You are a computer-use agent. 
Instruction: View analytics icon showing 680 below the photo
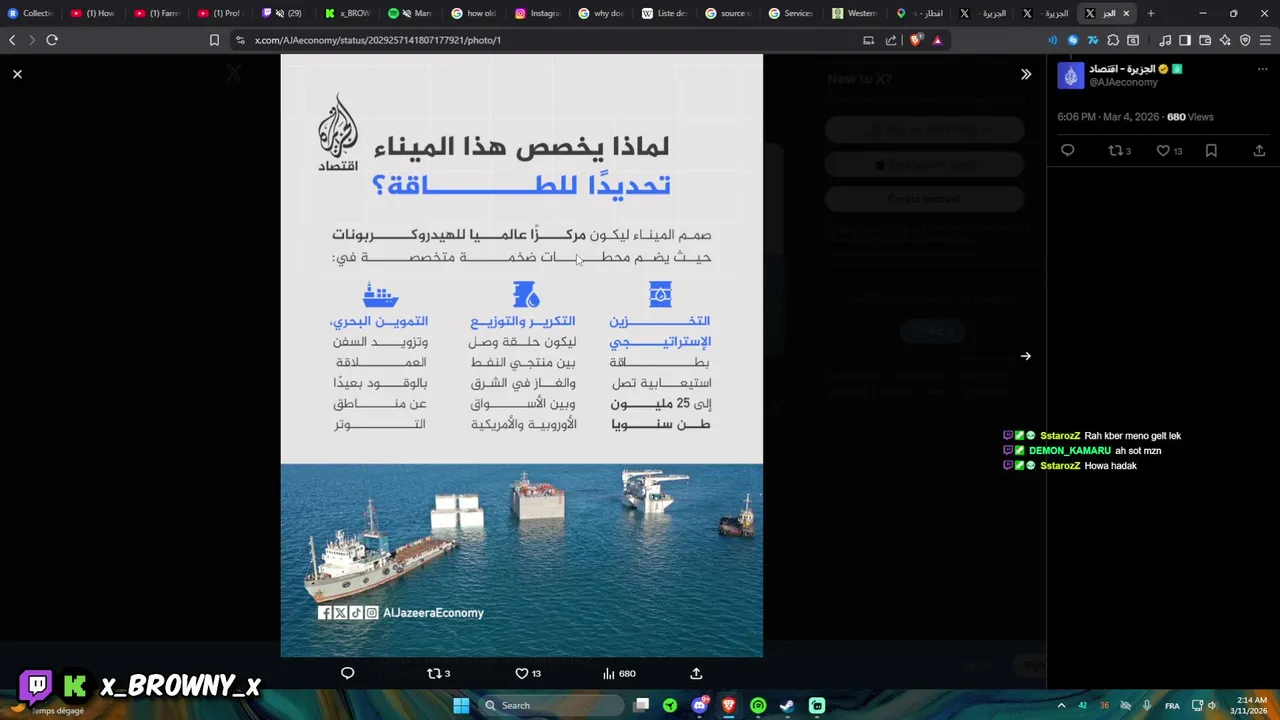tap(619, 673)
